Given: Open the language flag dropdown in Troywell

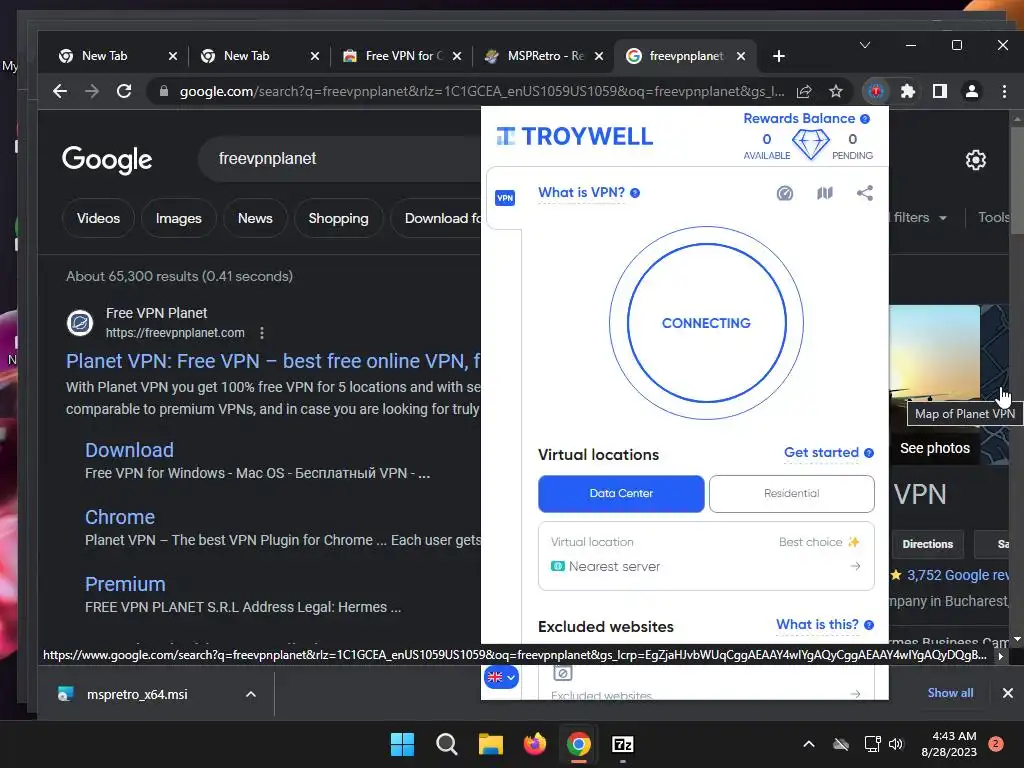Looking at the screenshot, I should (x=501, y=677).
